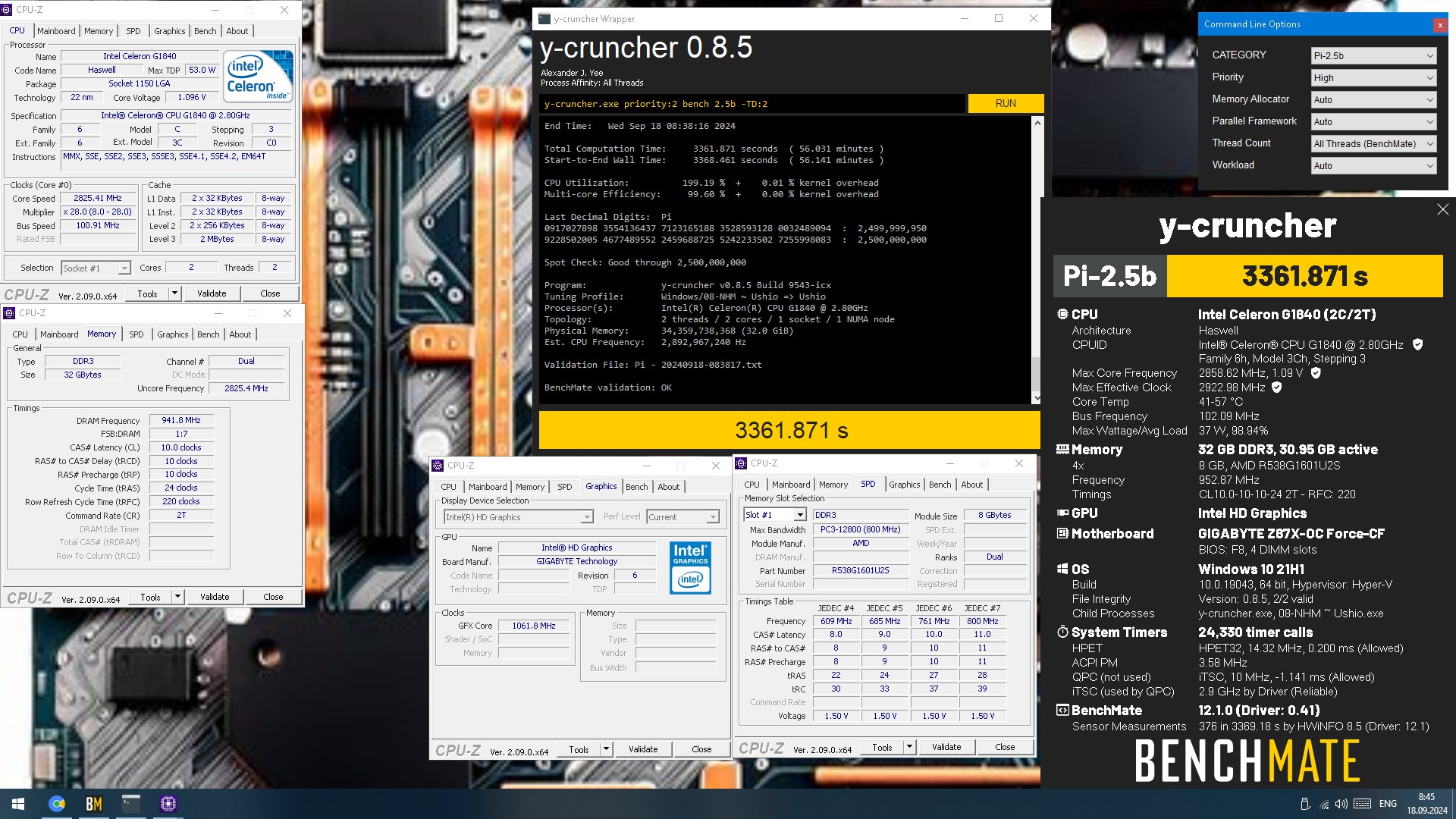The width and height of the screenshot is (1456, 819).
Task: Open the CPU tab in CPU-Z Graphics window
Action: (x=448, y=487)
